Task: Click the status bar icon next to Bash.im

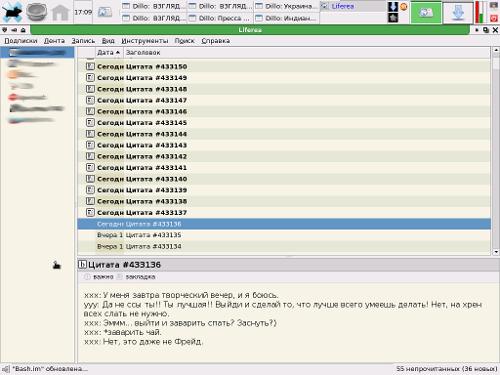Action: point(6,369)
